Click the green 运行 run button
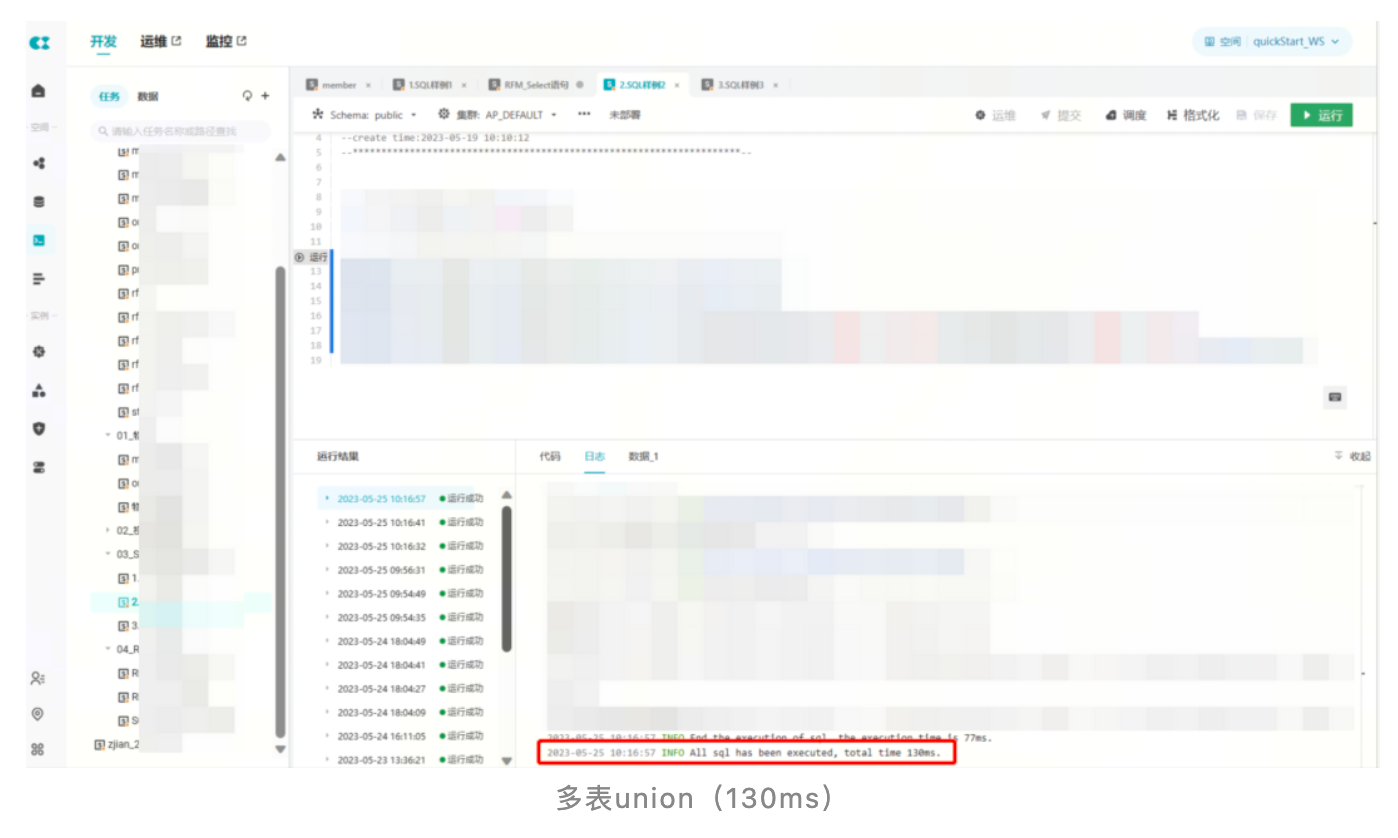This screenshot has height=838, width=1398. point(1321,115)
